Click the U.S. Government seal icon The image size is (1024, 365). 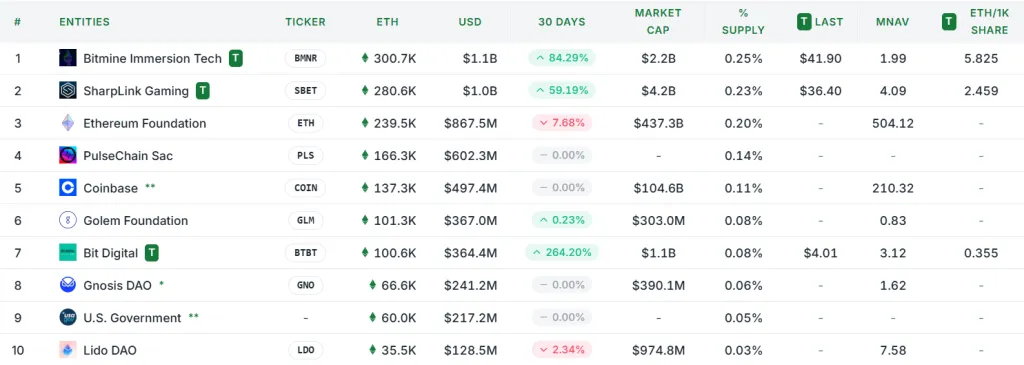click(x=67, y=318)
